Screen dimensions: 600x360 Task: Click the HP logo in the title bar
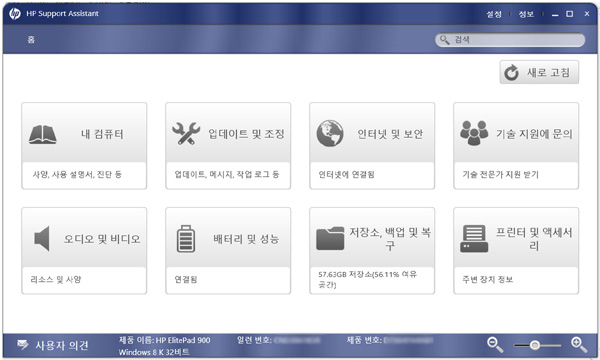point(15,14)
